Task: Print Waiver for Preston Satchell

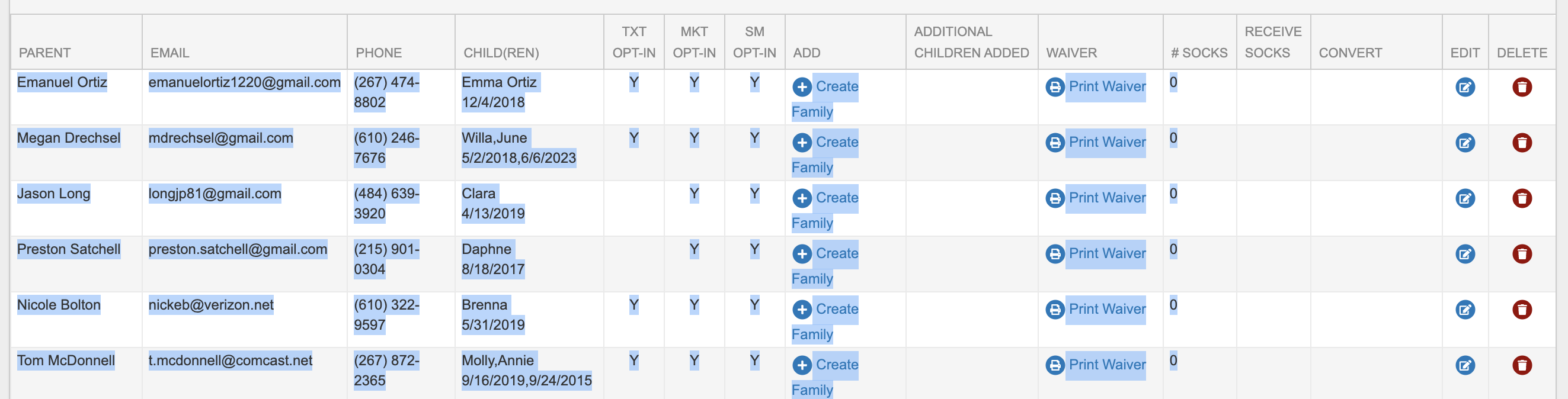Action: 1106,253
